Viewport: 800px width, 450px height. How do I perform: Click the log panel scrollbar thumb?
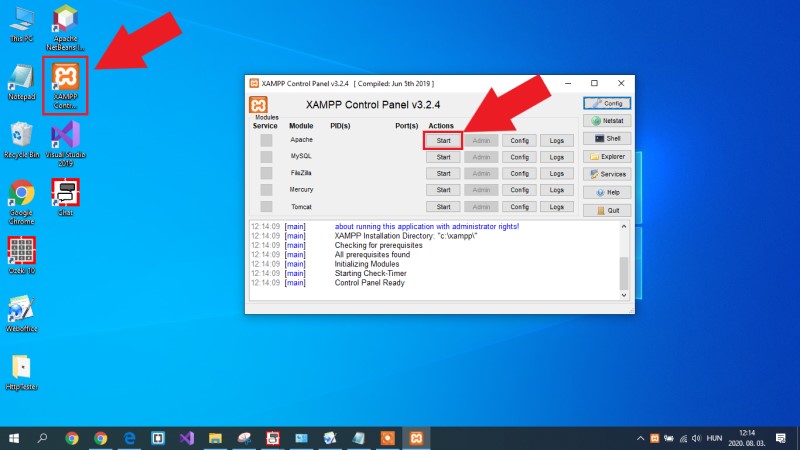(623, 273)
